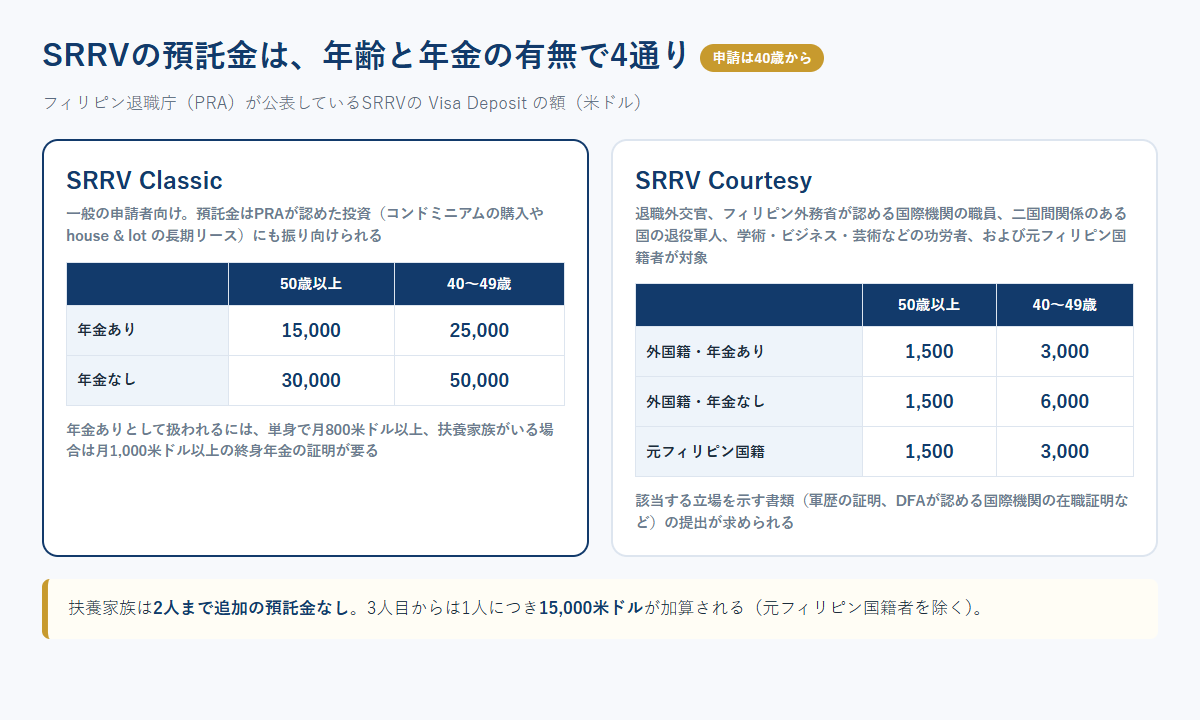Screen dimensions: 1200x720
Task: Click the 申請は40歳から badge
Action: 762,58
